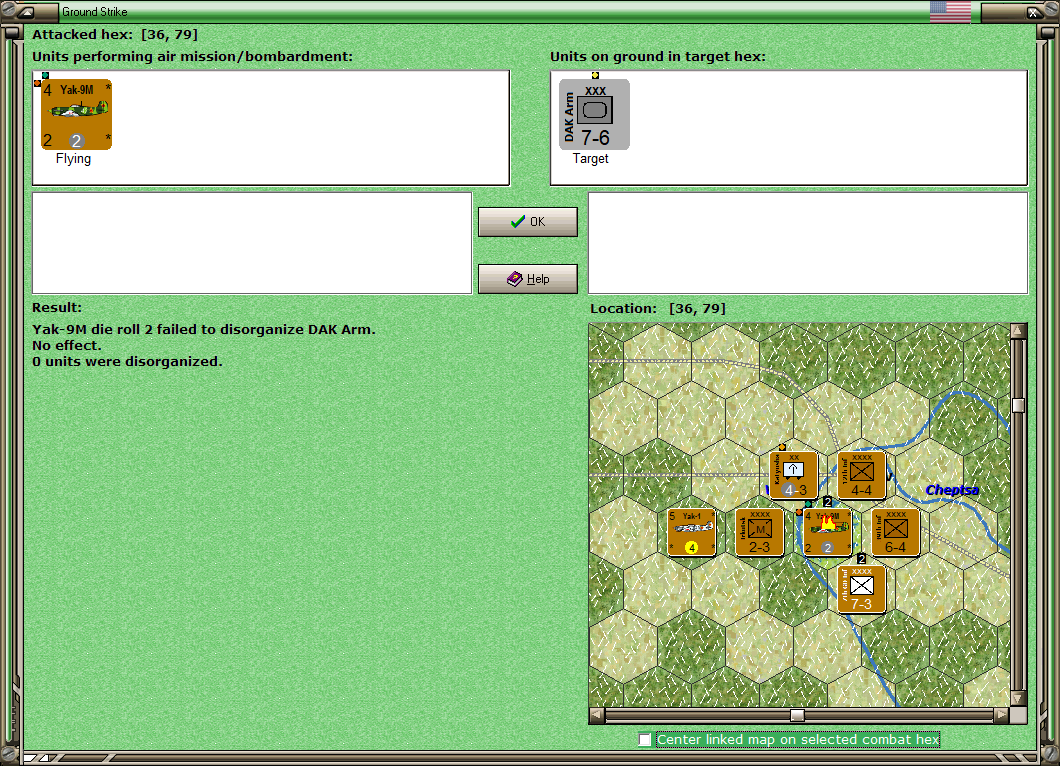Select the Yak-9M flying unit counter
This screenshot has width=1060, height=766.
(76, 114)
